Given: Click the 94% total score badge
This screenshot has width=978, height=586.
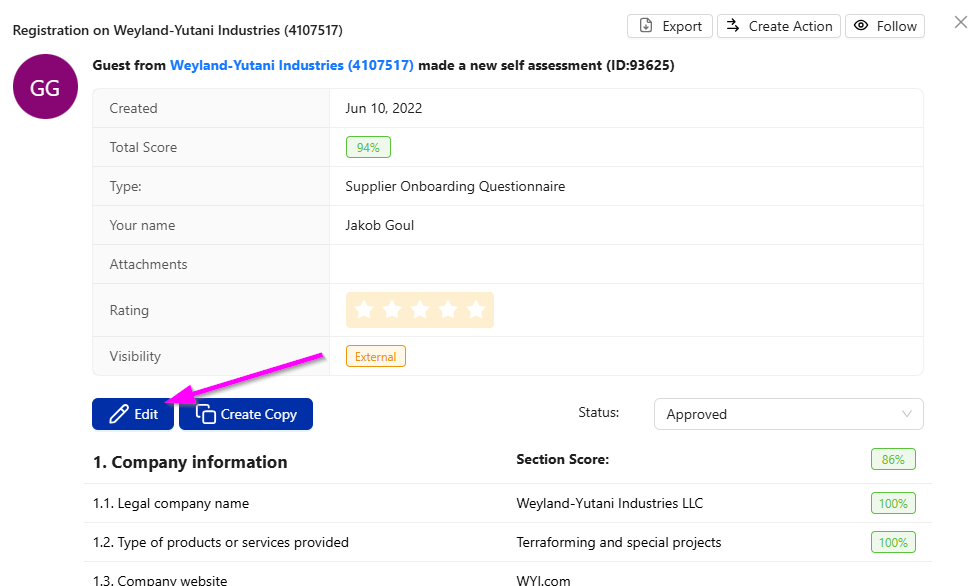Looking at the screenshot, I should click(x=368, y=147).
